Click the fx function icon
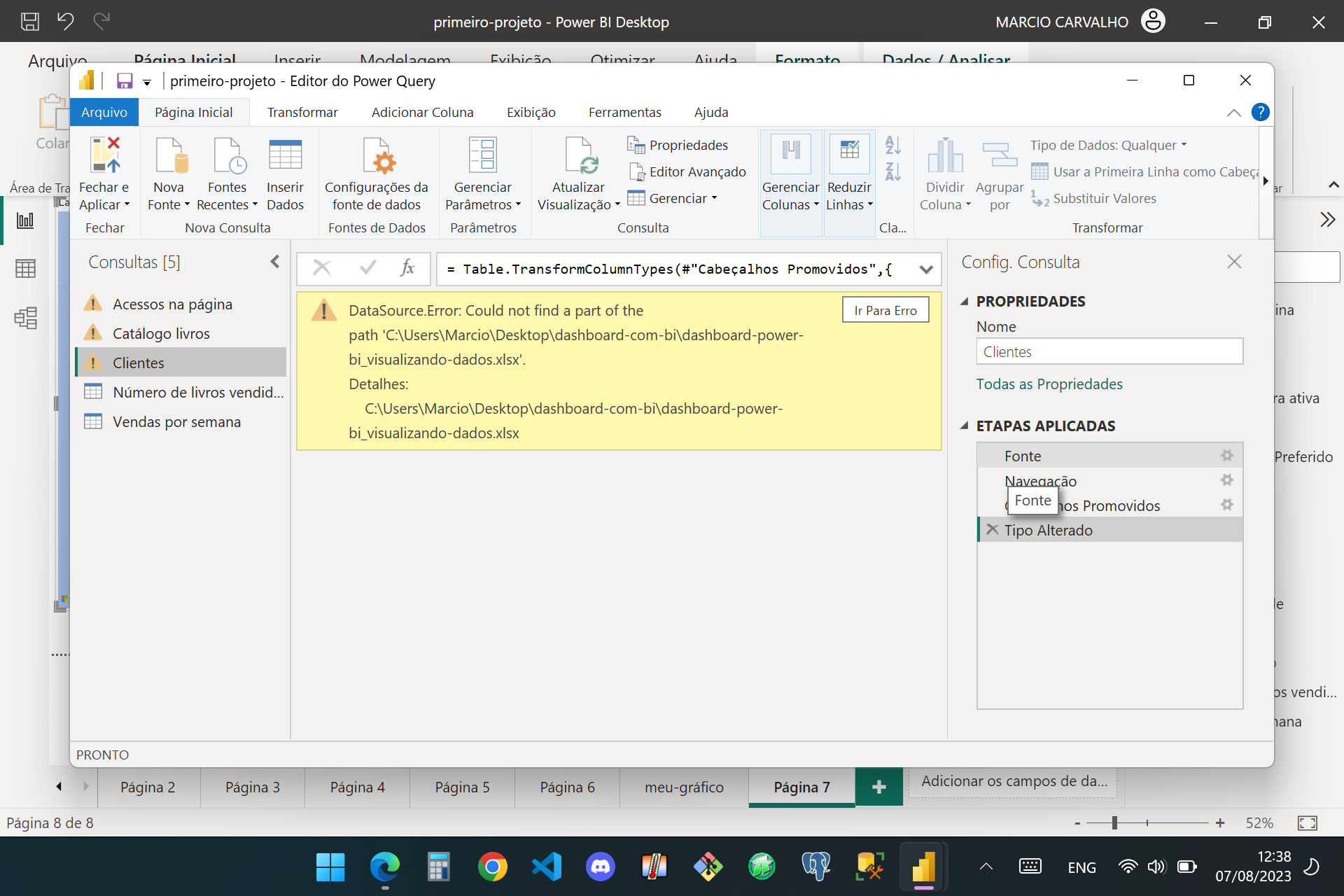 pos(407,267)
